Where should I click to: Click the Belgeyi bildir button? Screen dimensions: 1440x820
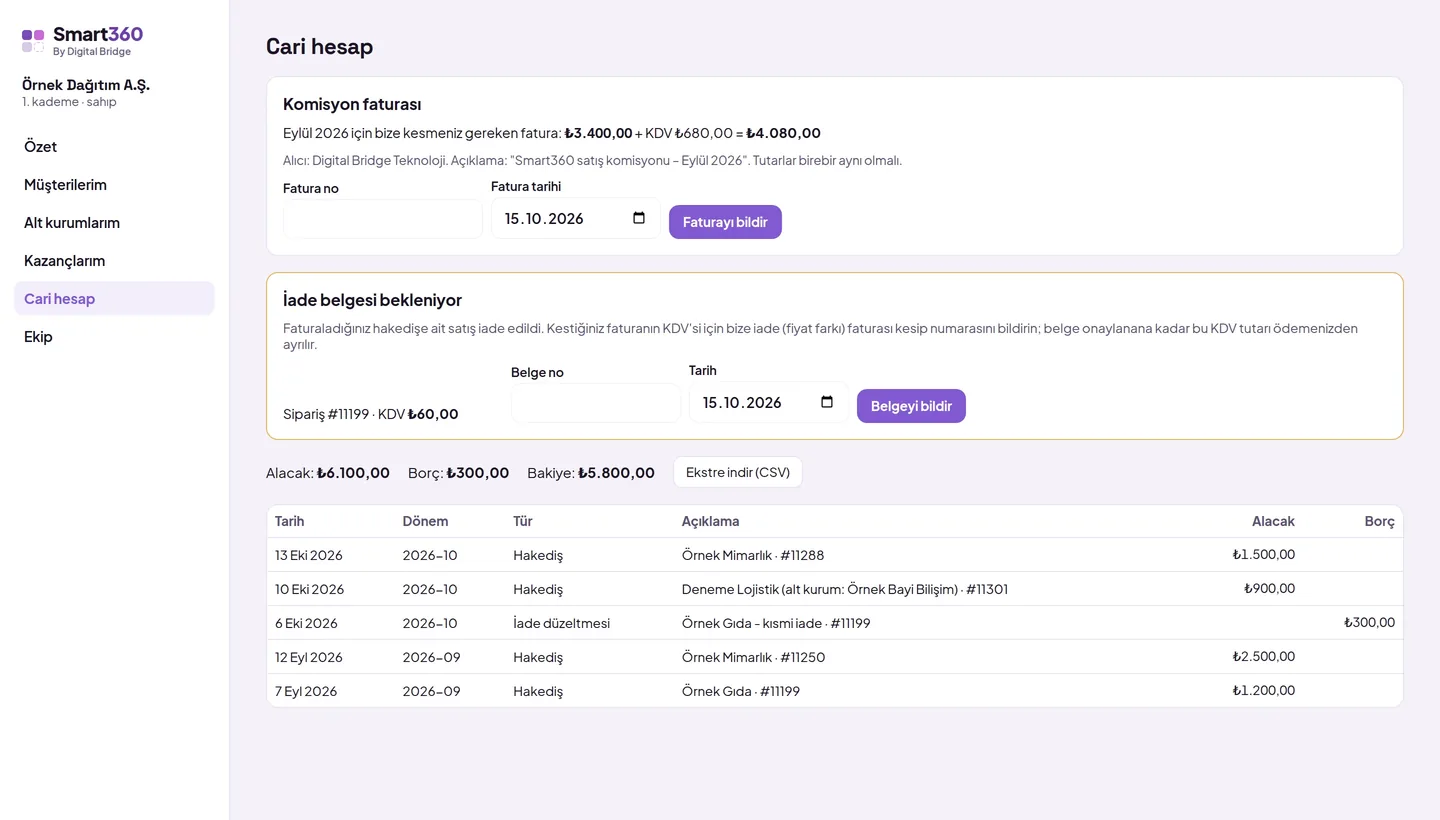(x=911, y=406)
